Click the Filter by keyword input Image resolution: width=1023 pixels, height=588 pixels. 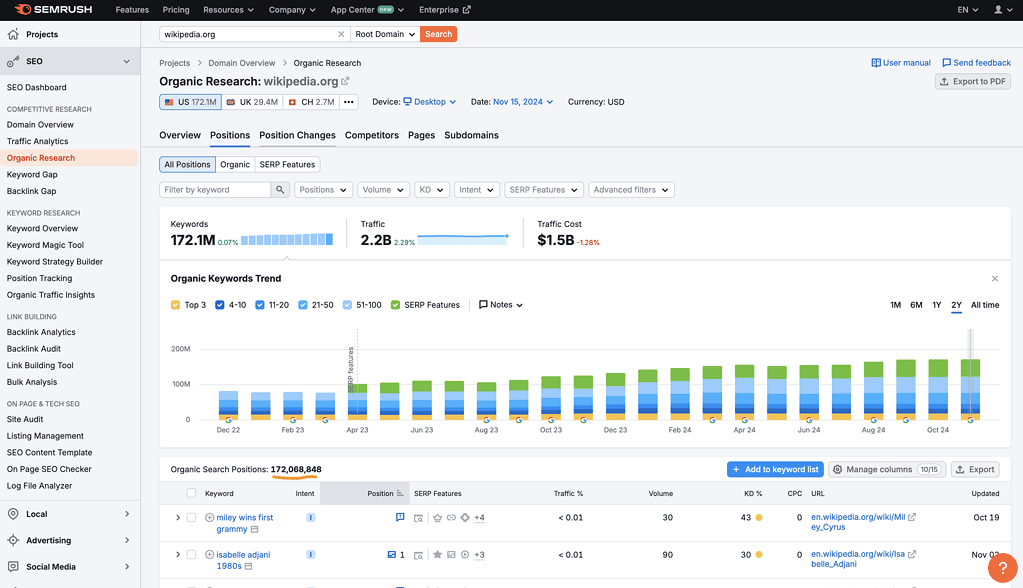coord(215,190)
